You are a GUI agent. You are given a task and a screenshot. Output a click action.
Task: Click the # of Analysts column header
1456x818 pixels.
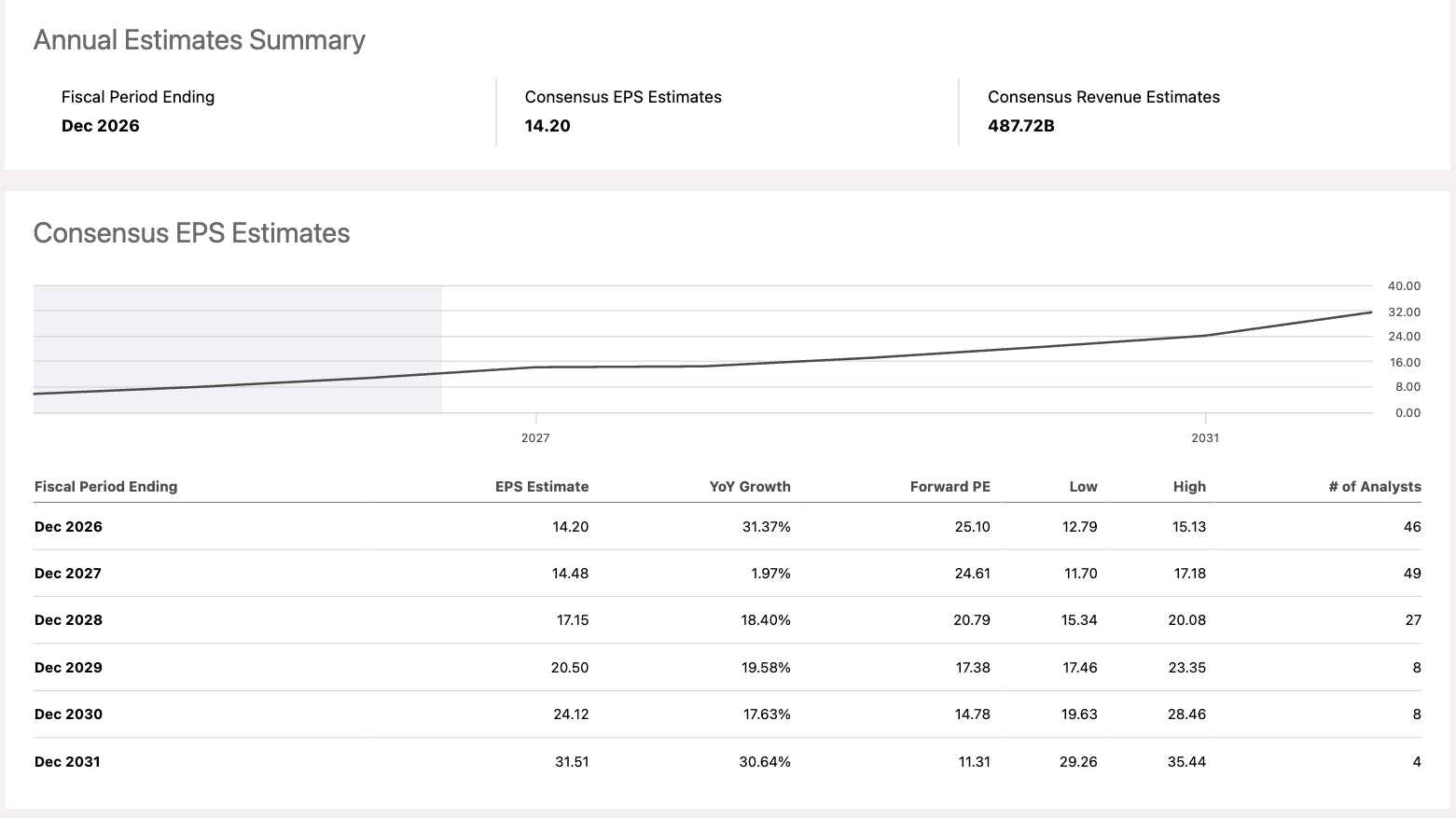pyautogui.click(x=1375, y=487)
